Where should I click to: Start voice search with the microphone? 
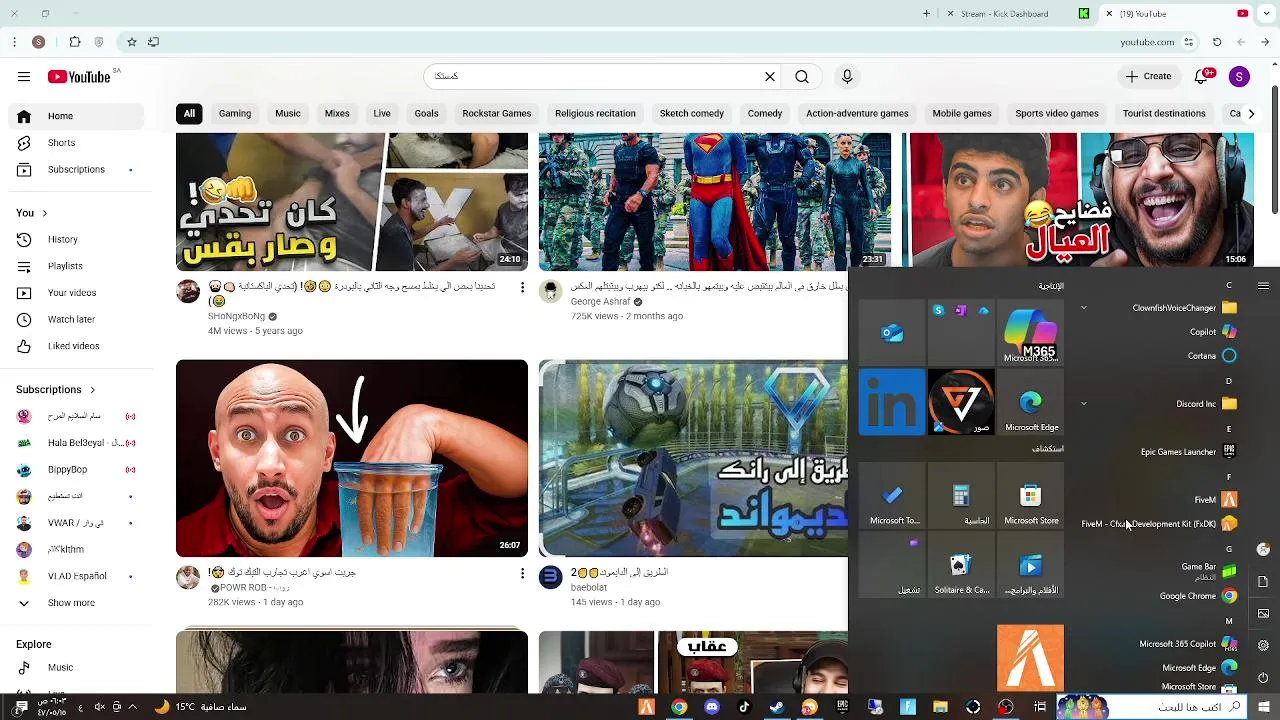pyautogui.click(x=847, y=77)
